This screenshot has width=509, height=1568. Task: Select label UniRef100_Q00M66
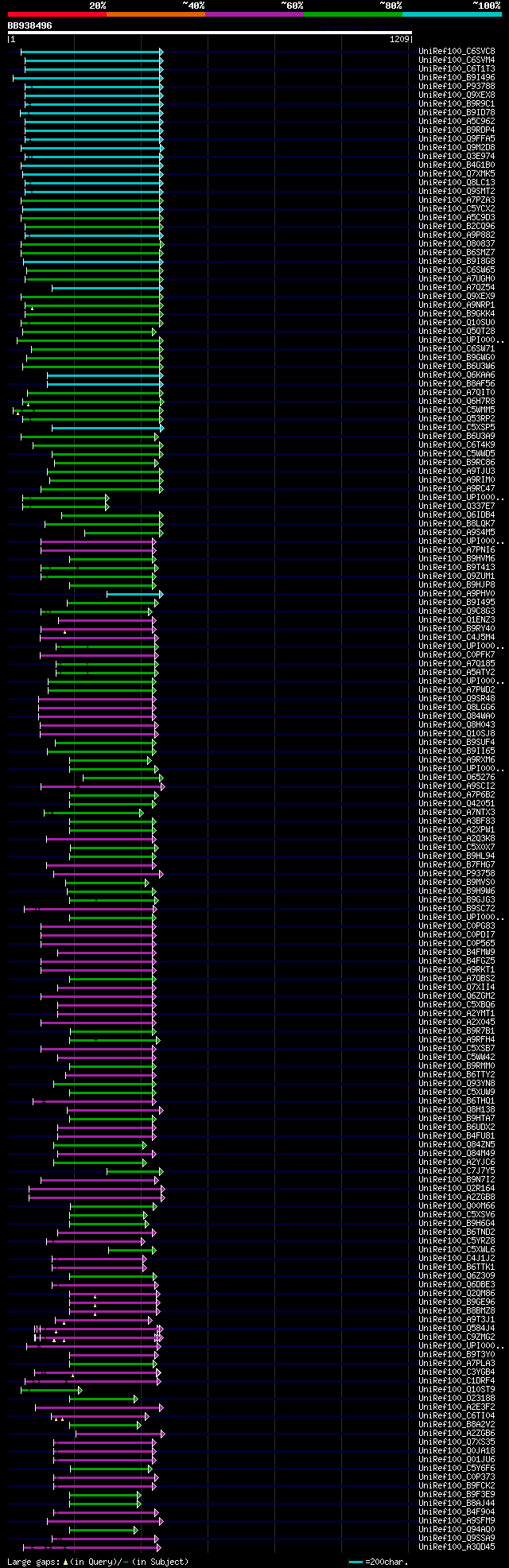(457, 1205)
